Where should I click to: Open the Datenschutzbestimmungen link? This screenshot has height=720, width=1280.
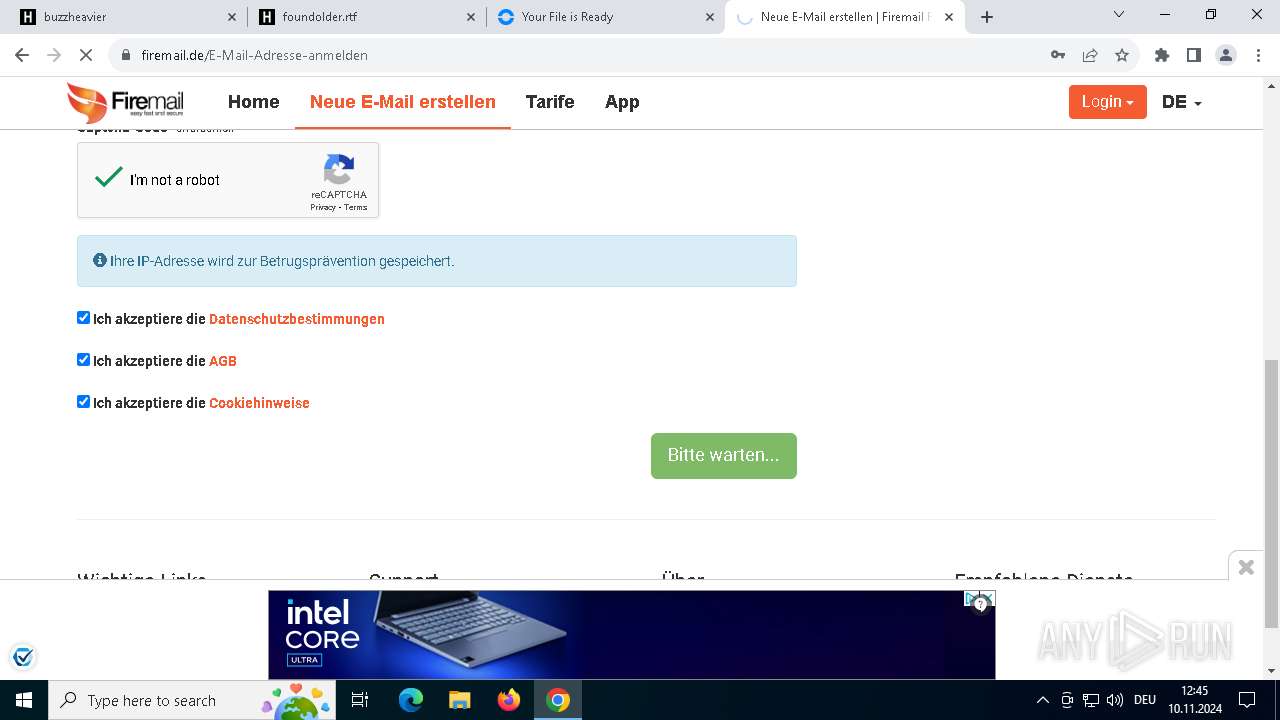tap(297, 319)
